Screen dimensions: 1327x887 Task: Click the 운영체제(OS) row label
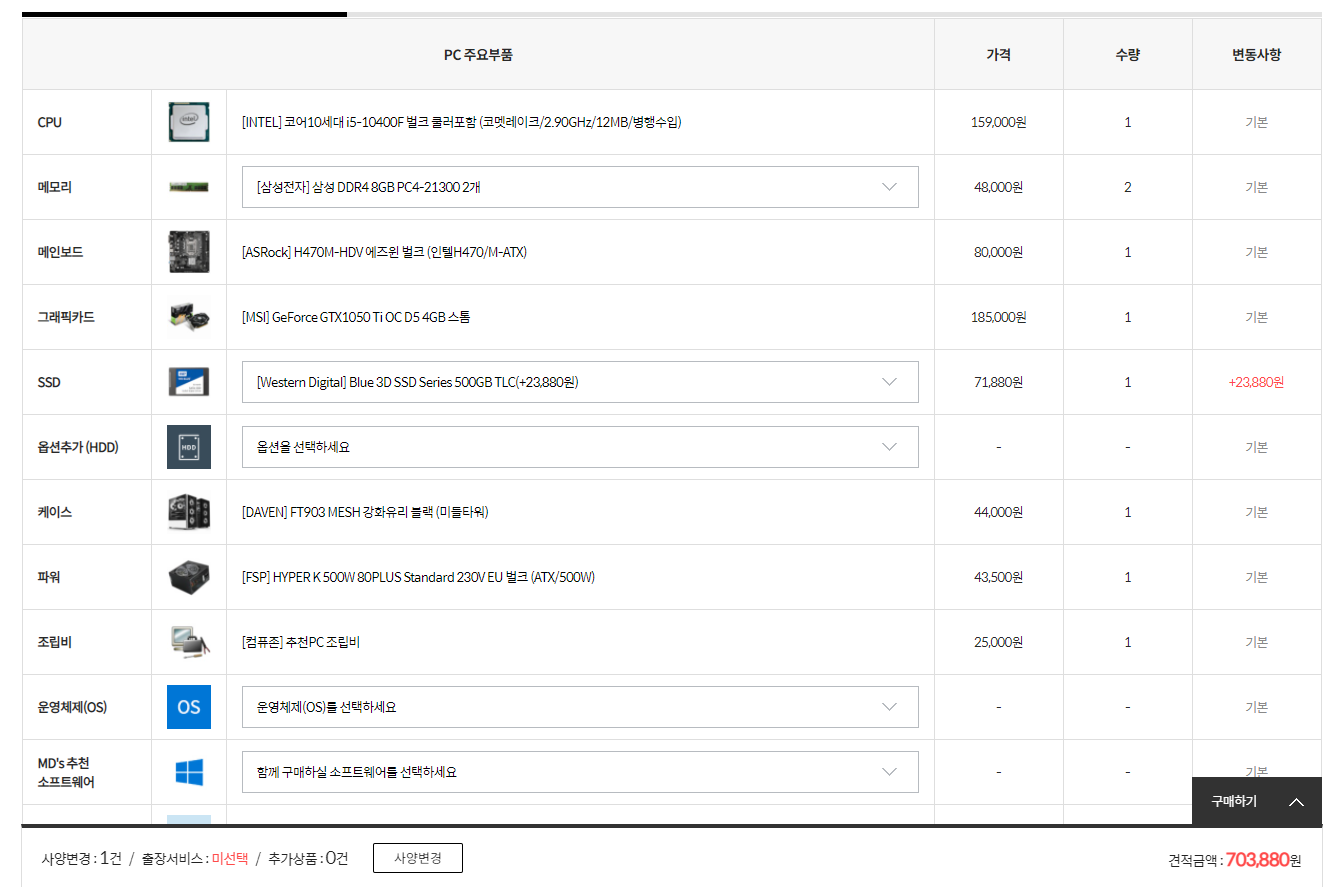click(x=72, y=707)
